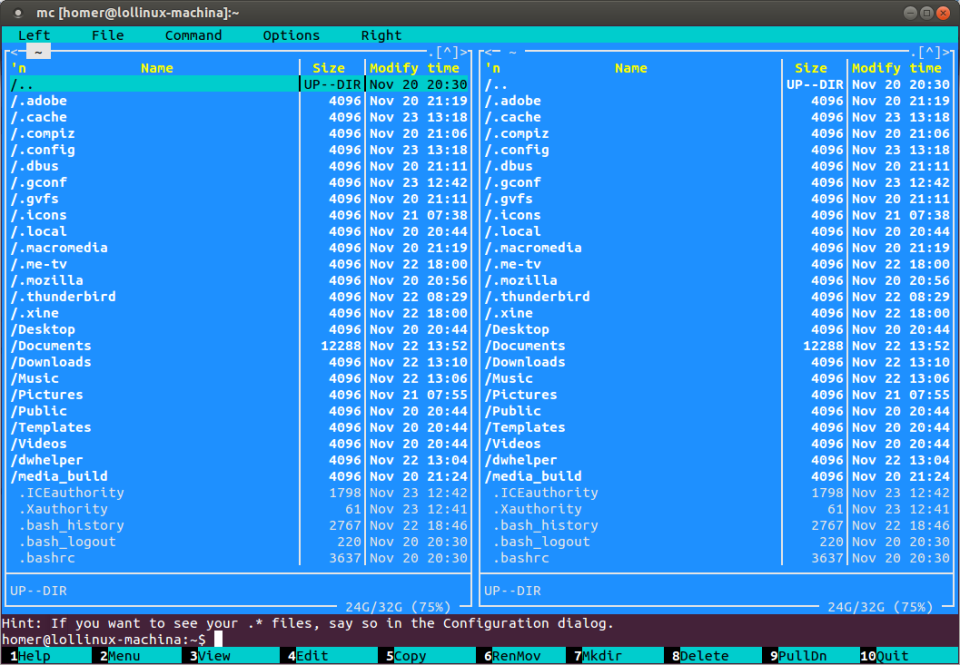Select /.xine in the right panel

[x=718, y=313]
